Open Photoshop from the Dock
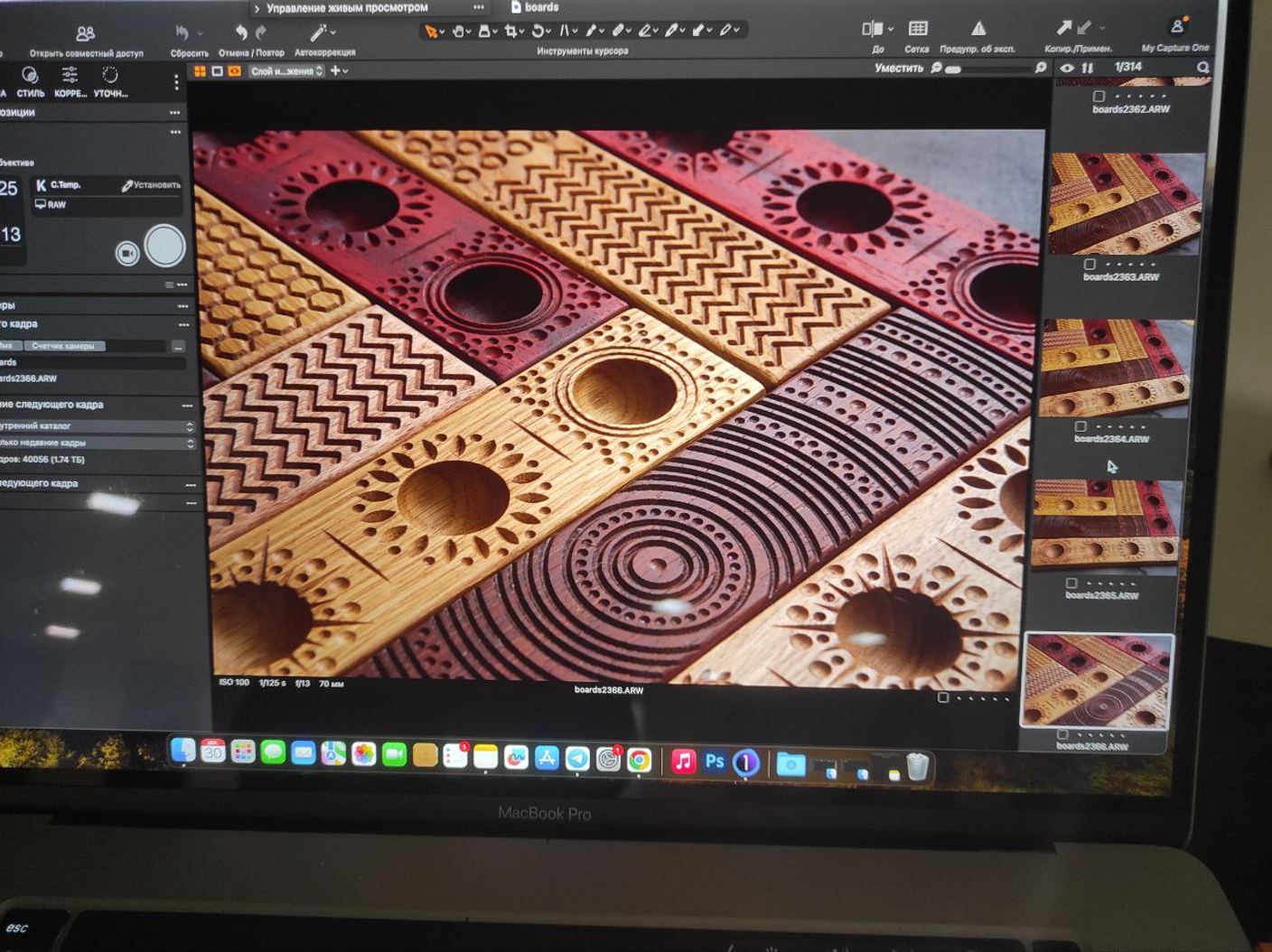This screenshot has width=1272, height=952. click(715, 761)
